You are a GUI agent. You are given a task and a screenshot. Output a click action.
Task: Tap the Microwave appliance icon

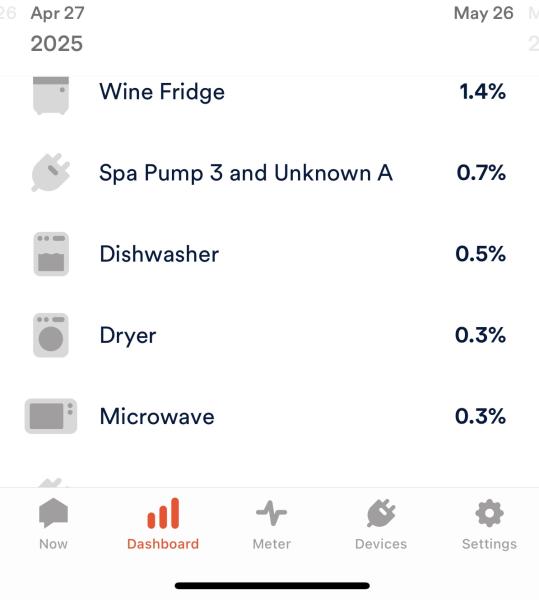pos(51,416)
